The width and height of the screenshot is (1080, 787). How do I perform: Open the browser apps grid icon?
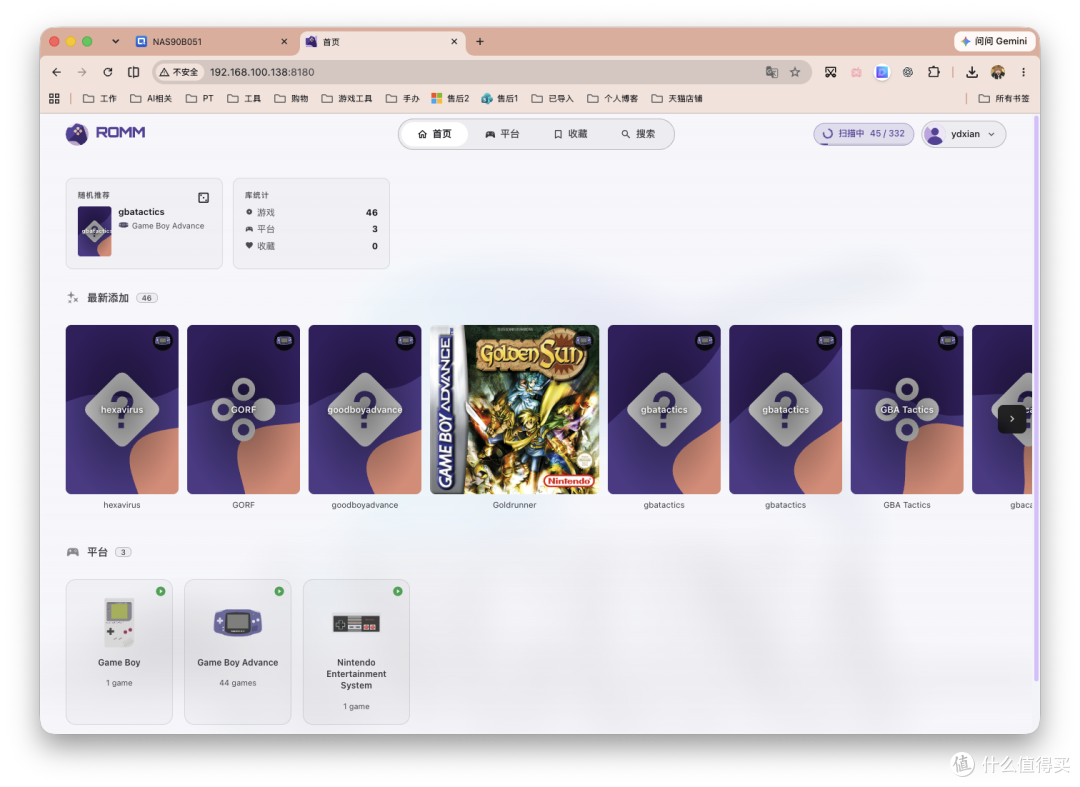[54, 98]
